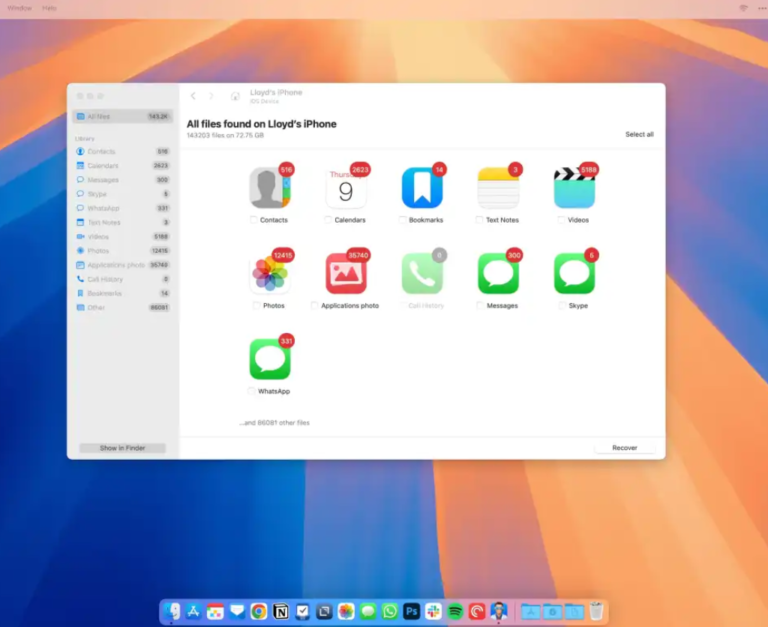Select Messages in the sidebar library
The width and height of the screenshot is (768, 627).
coord(122,180)
